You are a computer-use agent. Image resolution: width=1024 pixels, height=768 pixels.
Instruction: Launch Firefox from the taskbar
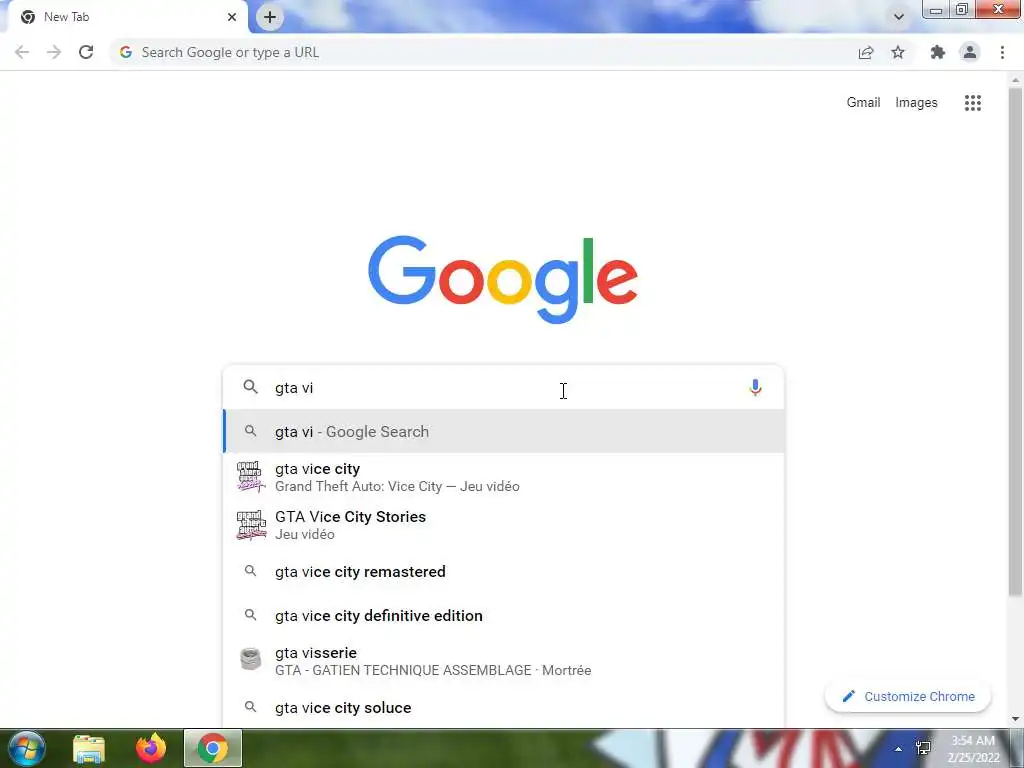pyautogui.click(x=151, y=748)
